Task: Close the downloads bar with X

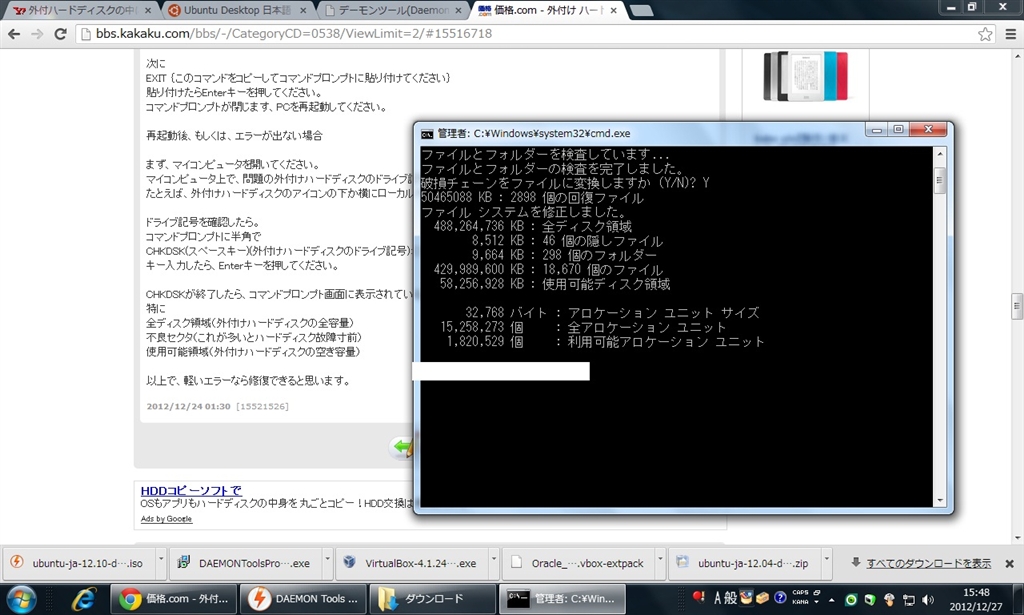Action: 1009,563
